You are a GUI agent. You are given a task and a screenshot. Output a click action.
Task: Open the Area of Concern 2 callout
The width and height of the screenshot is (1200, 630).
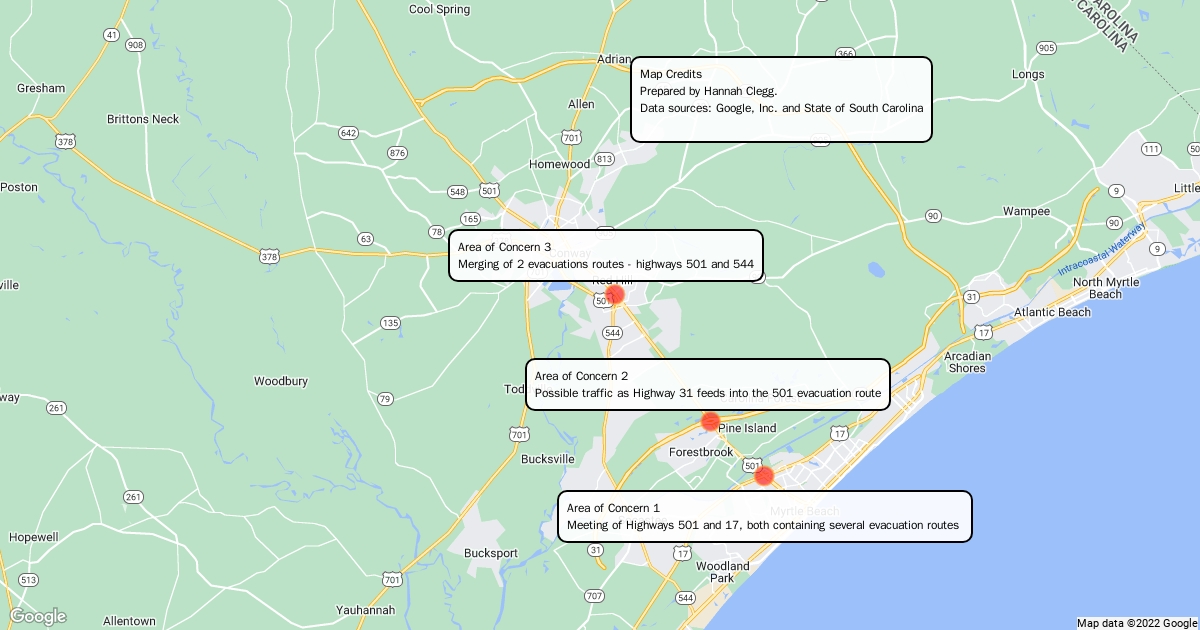(x=708, y=384)
